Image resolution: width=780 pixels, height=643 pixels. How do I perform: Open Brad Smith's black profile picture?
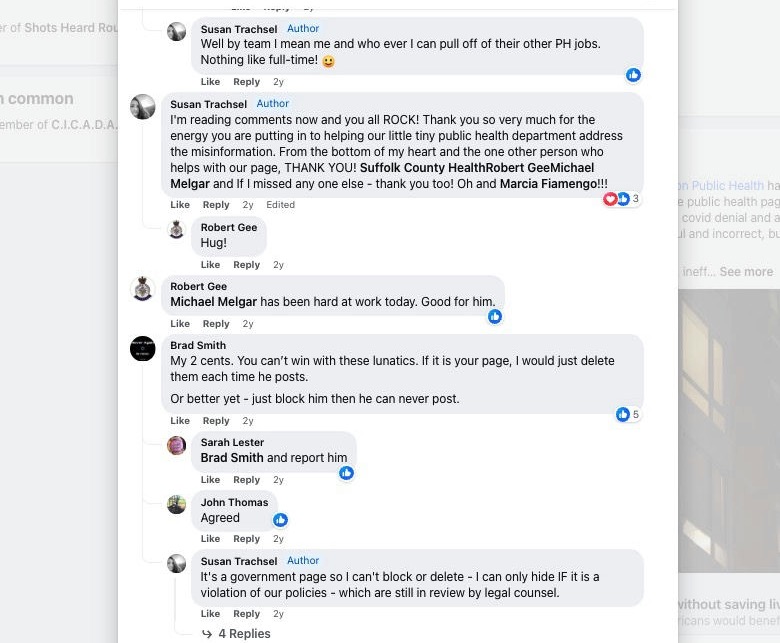(143, 349)
